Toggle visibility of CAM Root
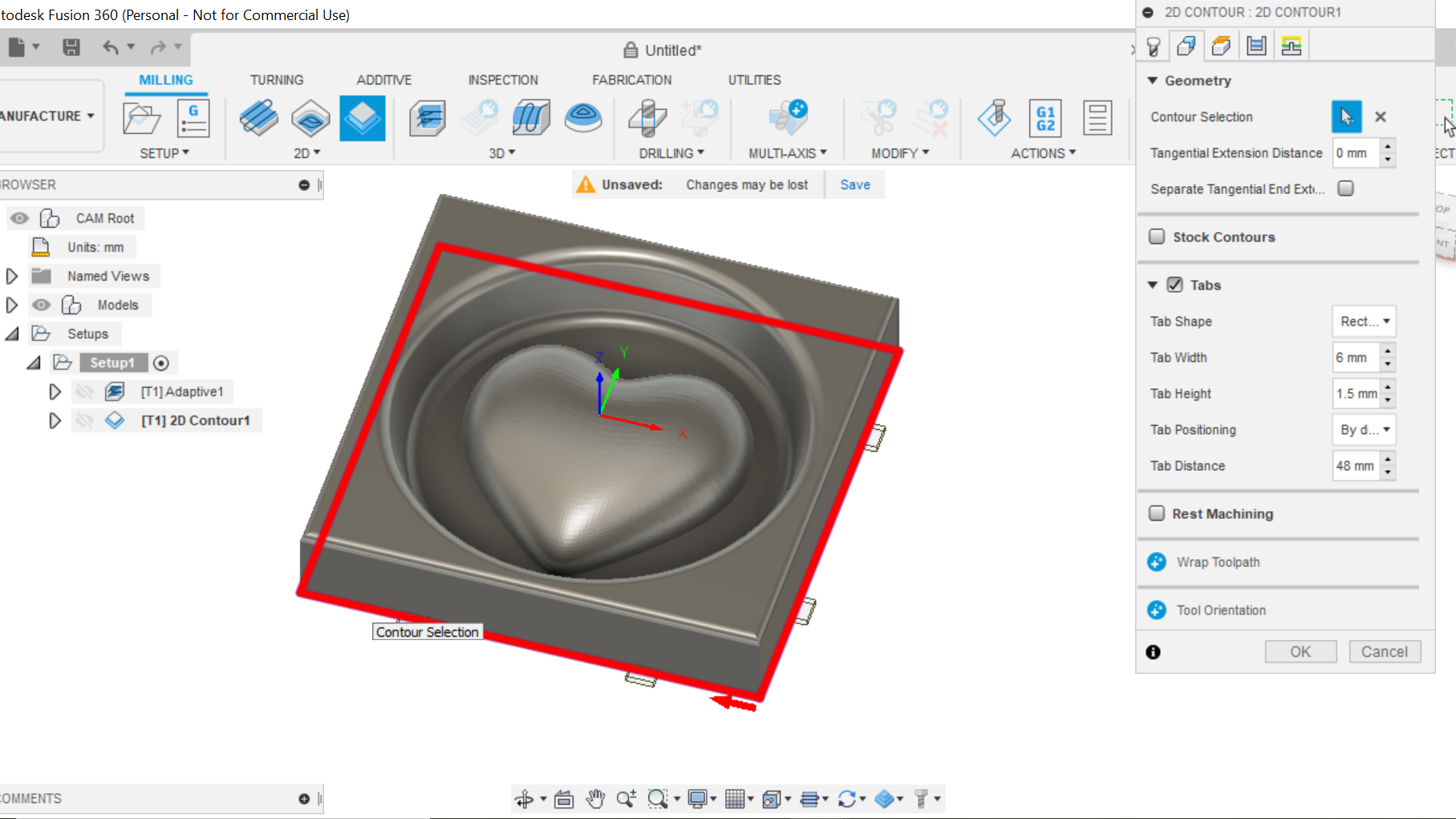 coord(19,218)
